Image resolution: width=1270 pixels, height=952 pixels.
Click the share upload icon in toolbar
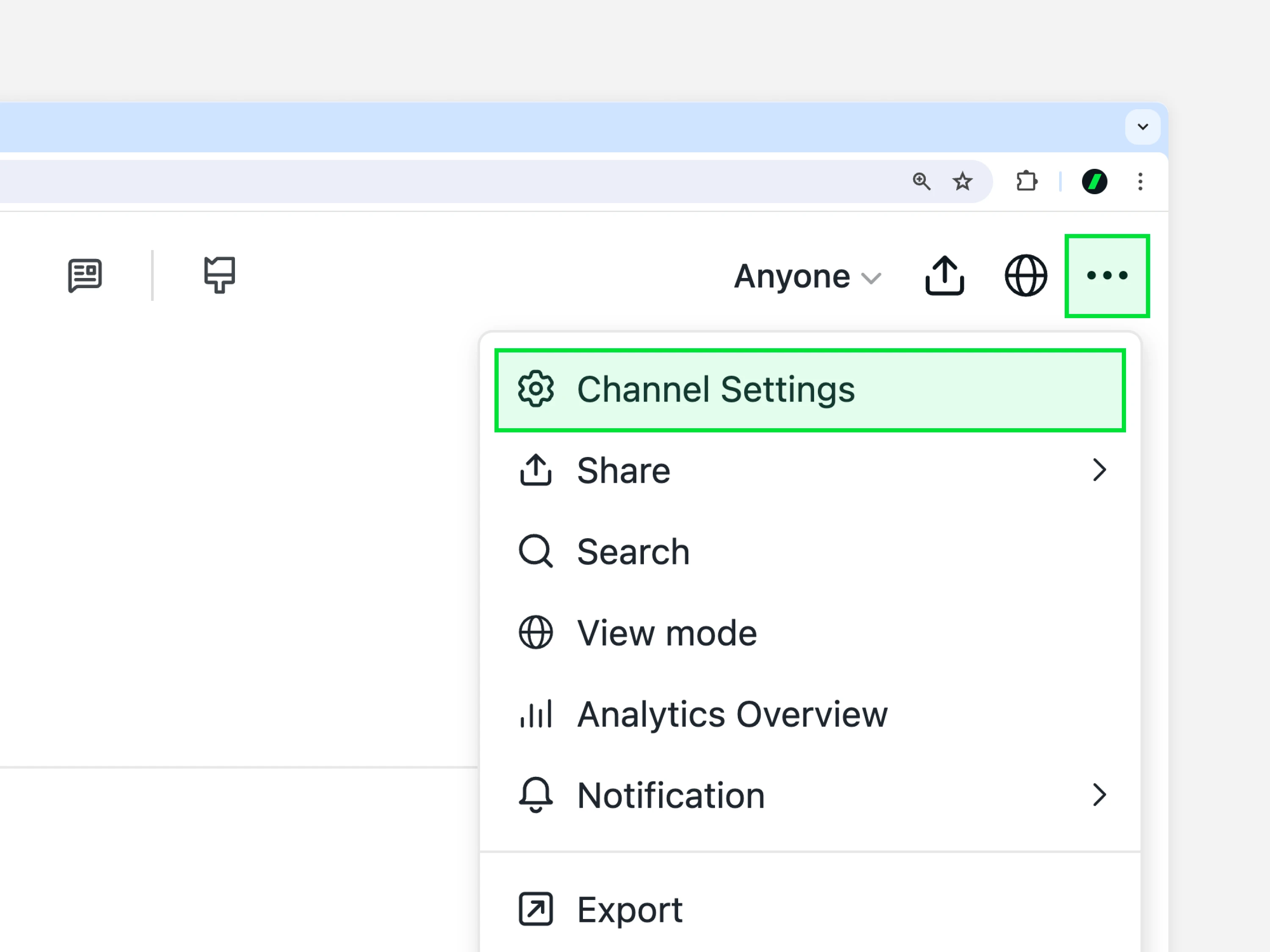(944, 275)
